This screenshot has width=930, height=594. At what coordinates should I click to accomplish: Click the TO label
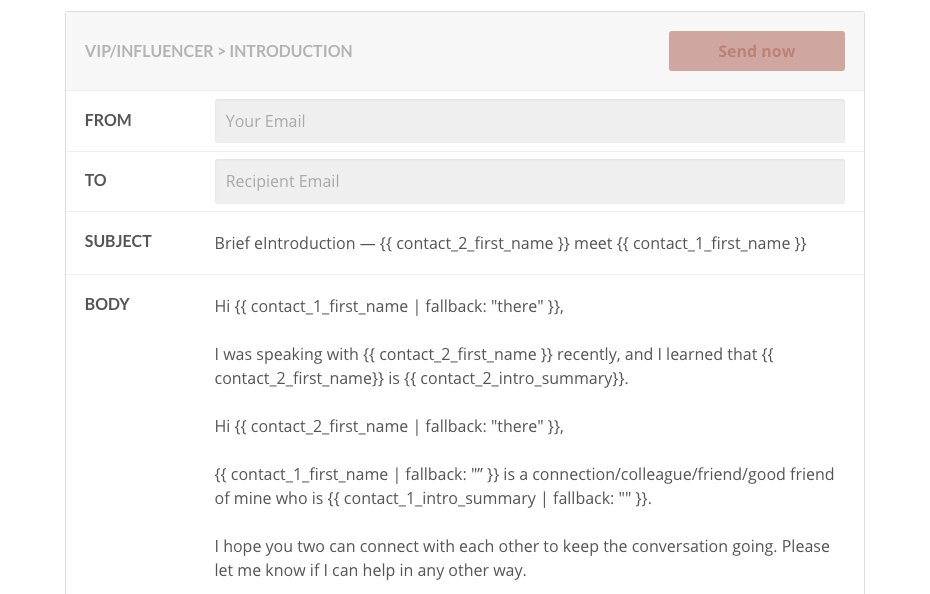[96, 180]
